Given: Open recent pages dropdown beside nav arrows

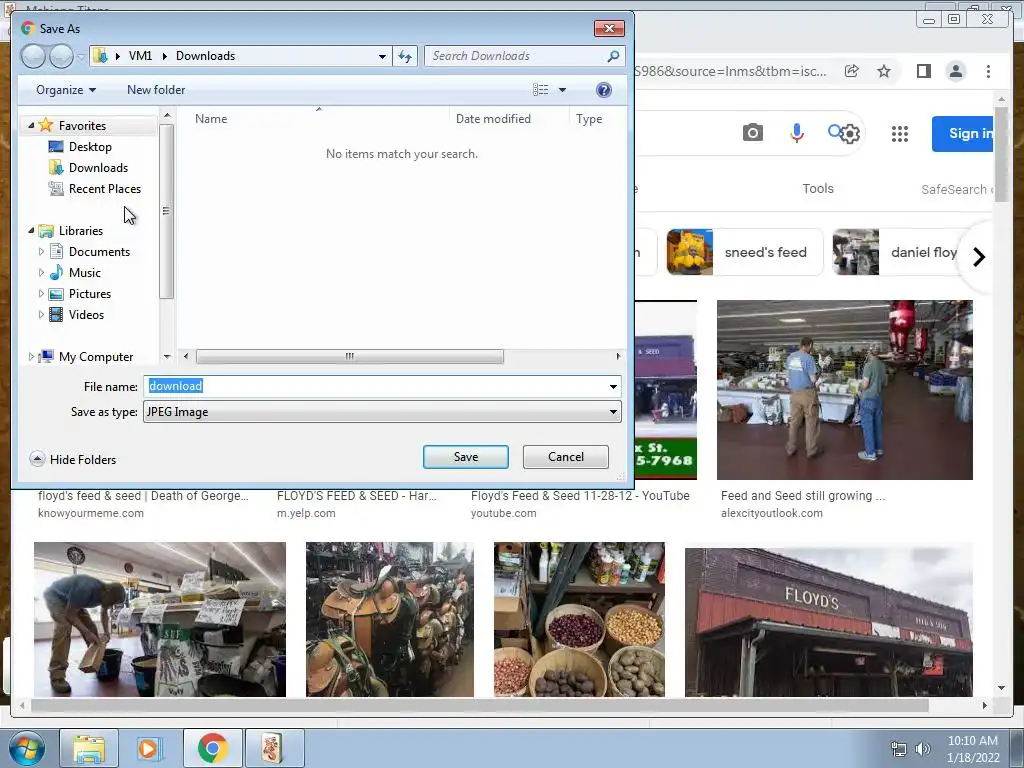Looking at the screenshot, I should 80,57.
